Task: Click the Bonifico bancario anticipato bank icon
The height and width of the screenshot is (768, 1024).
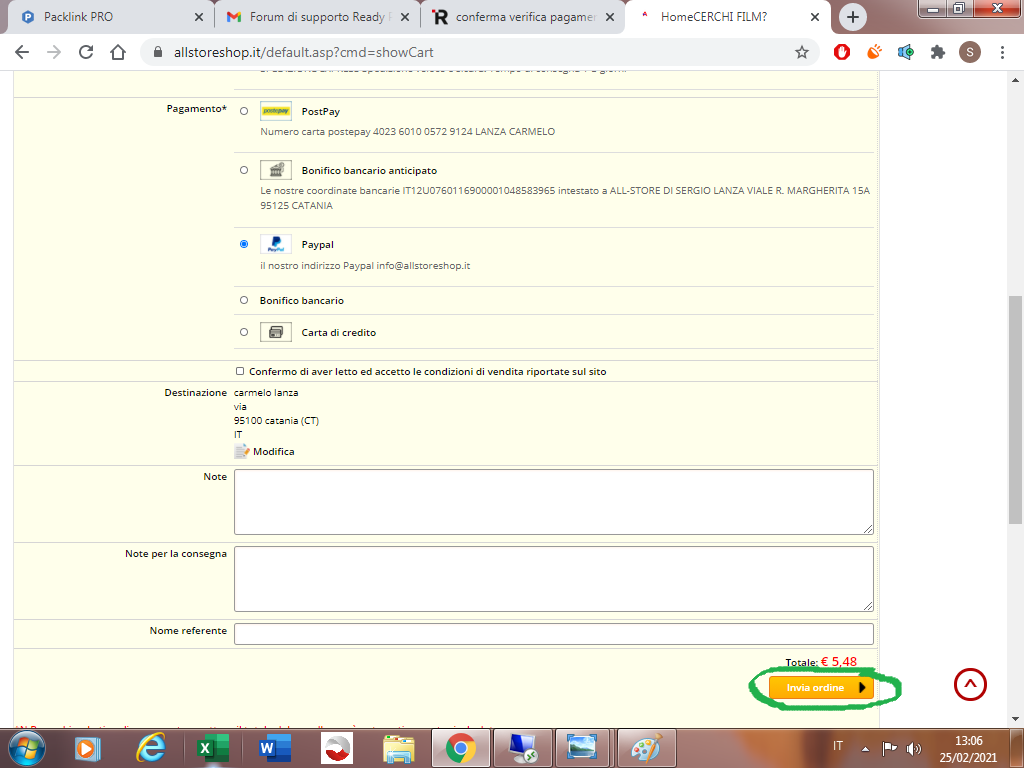Action: (x=276, y=170)
